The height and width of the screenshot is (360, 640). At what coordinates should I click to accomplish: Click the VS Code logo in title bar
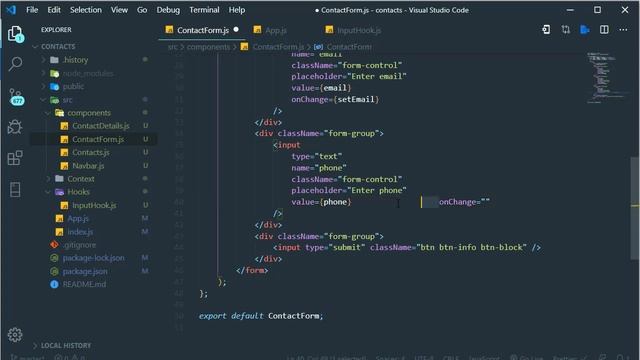point(11,10)
